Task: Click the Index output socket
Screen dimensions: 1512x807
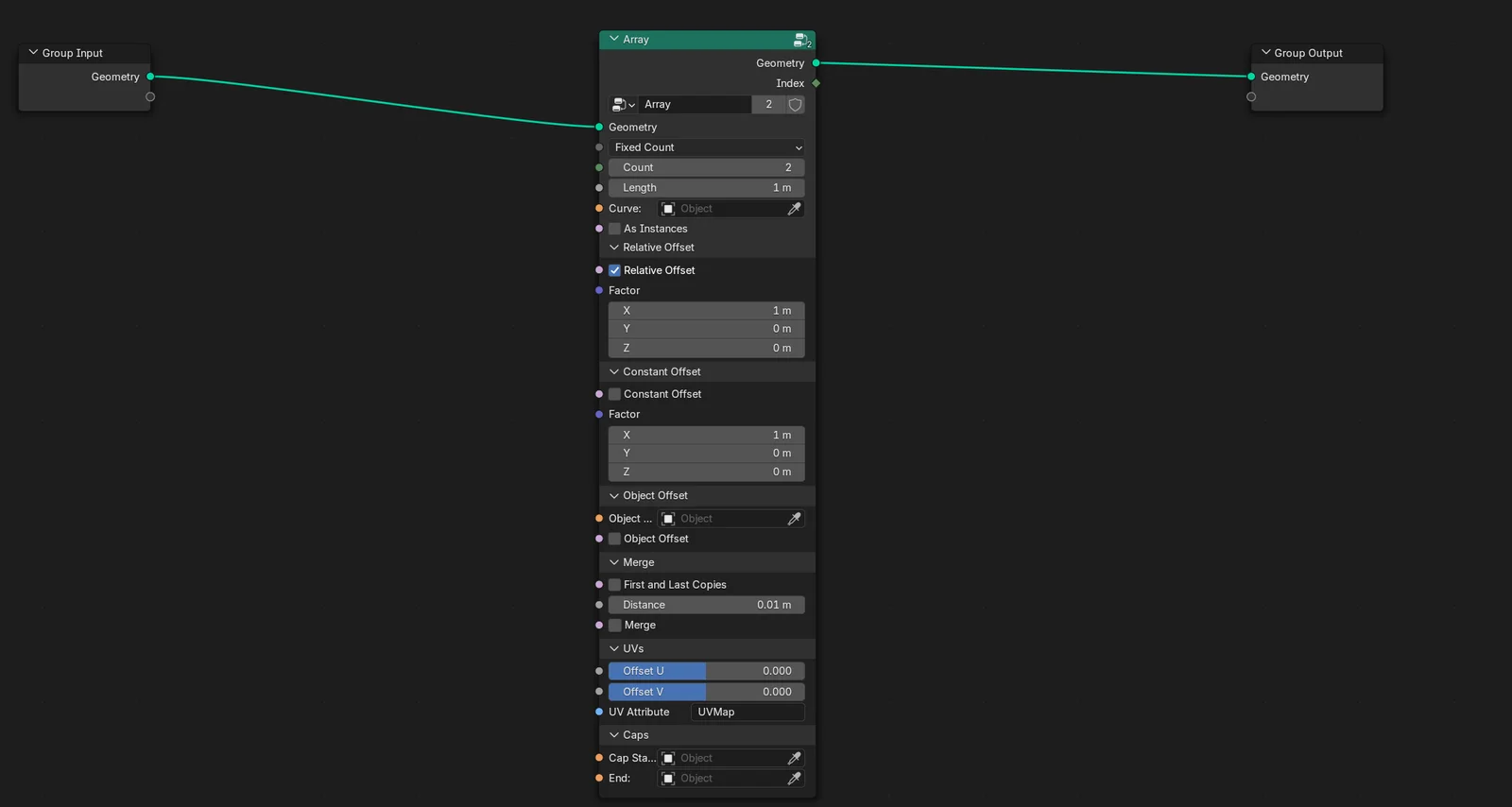Action: click(x=816, y=83)
